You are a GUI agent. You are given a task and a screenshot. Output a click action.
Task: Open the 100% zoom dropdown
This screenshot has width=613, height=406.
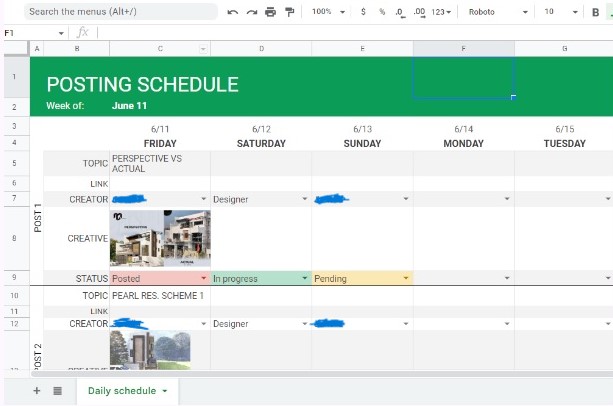(328, 12)
